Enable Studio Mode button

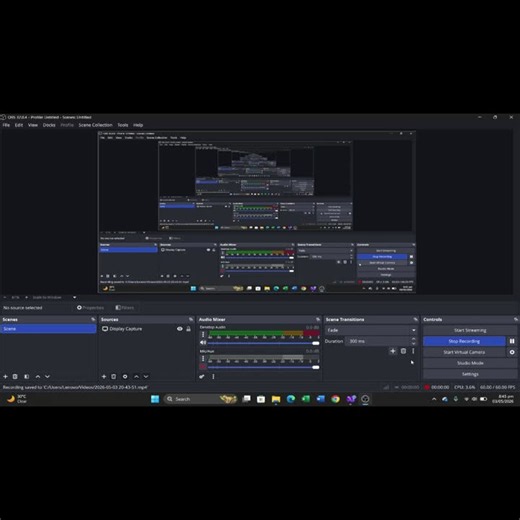coord(470,363)
